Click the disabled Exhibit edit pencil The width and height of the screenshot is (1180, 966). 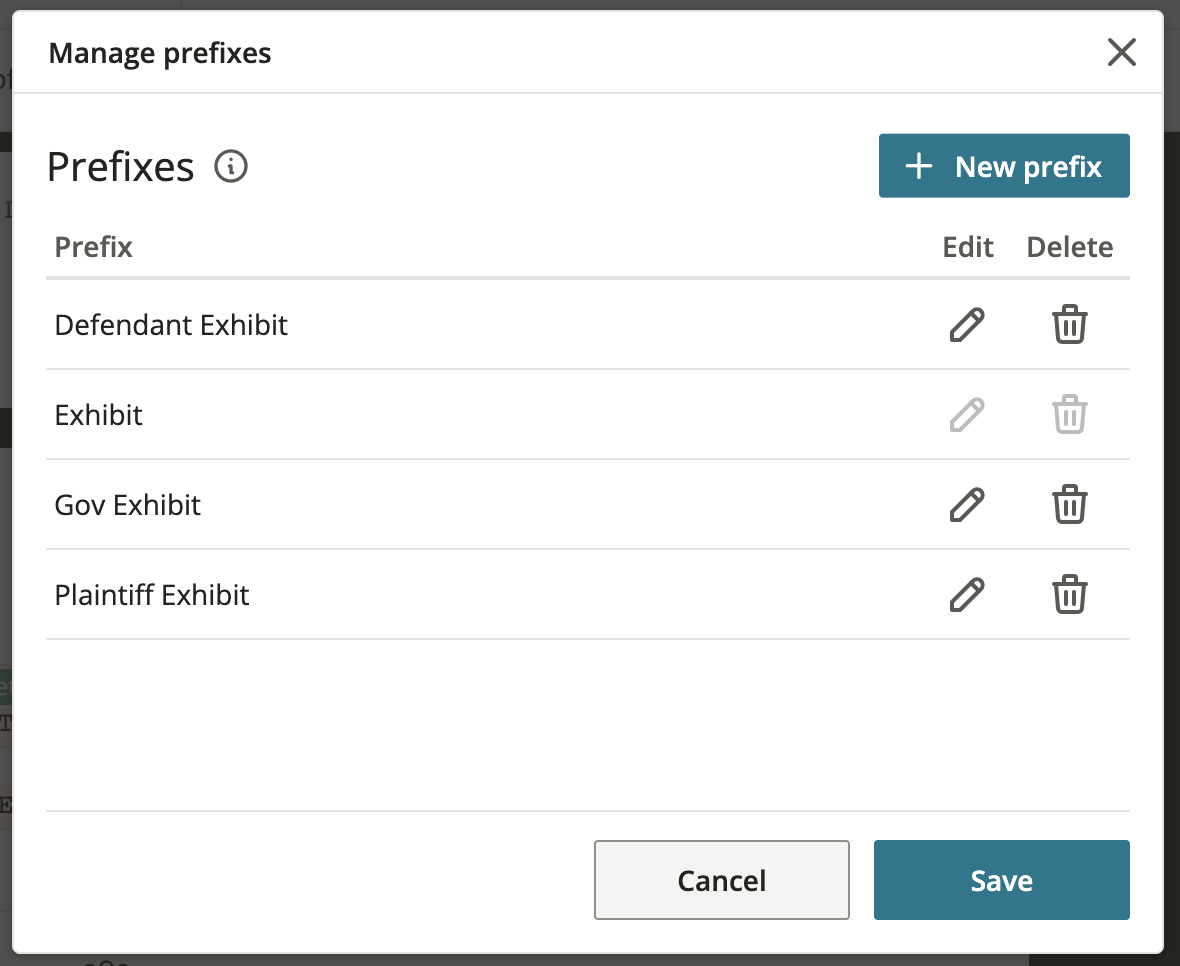coord(967,415)
